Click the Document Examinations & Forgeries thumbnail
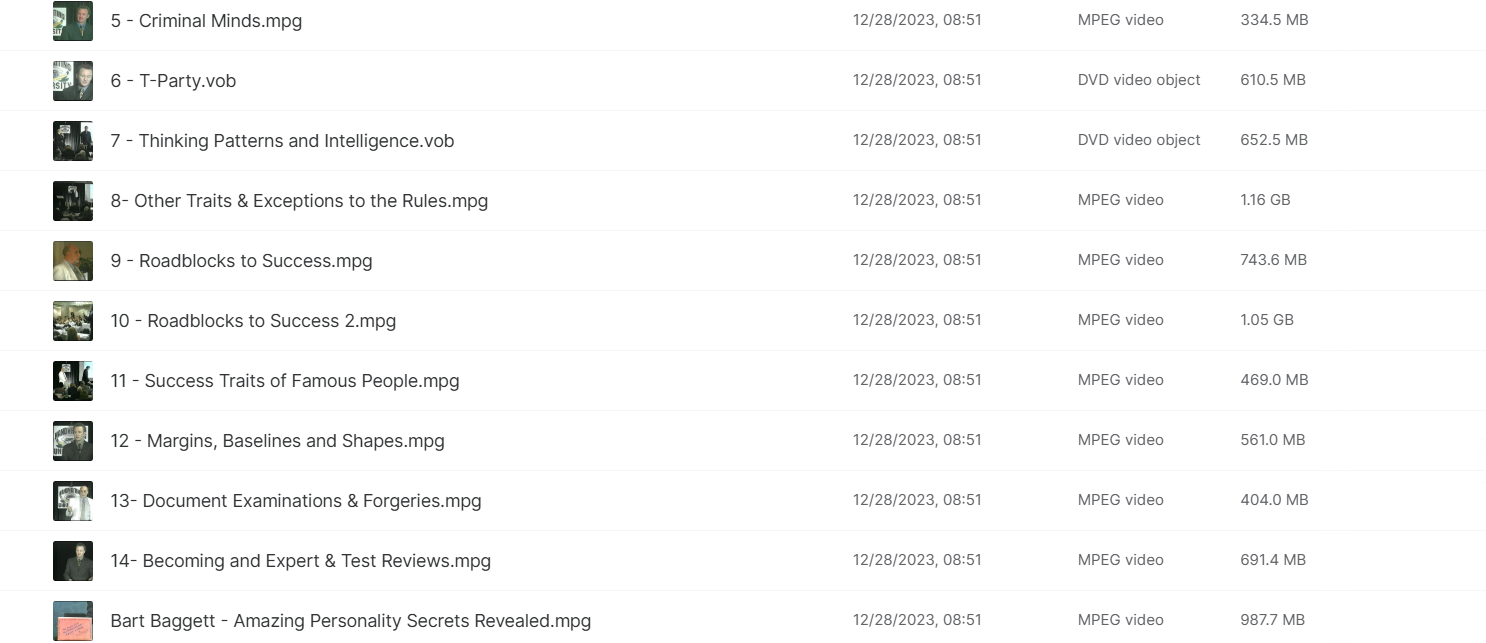The width and height of the screenshot is (1486, 643). coord(73,501)
